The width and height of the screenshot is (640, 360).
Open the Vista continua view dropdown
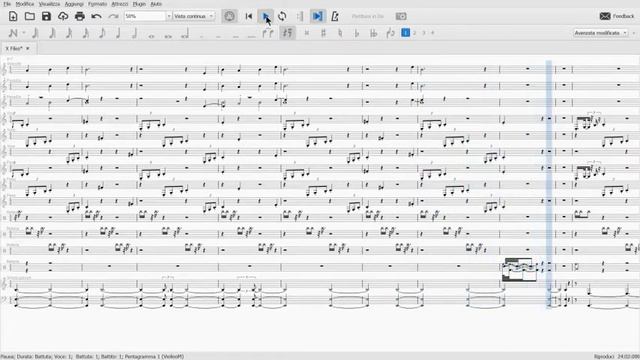[x=193, y=16]
